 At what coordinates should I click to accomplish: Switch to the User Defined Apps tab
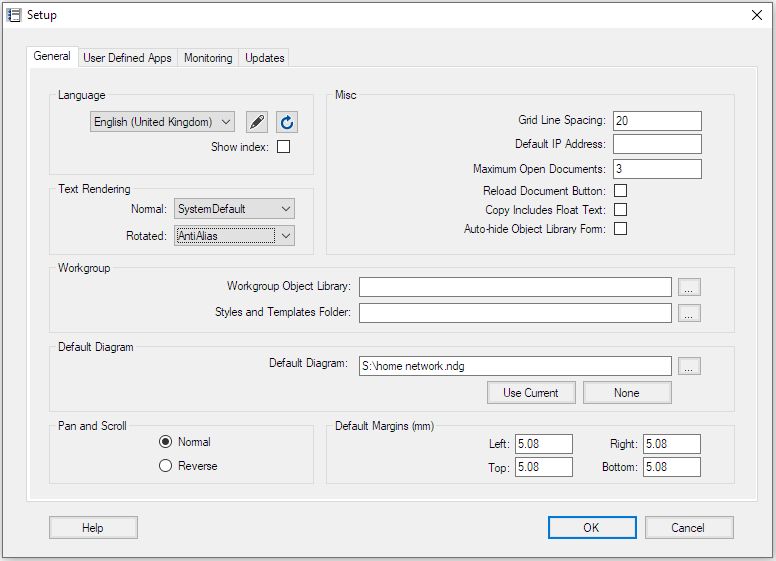pos(127,58)
